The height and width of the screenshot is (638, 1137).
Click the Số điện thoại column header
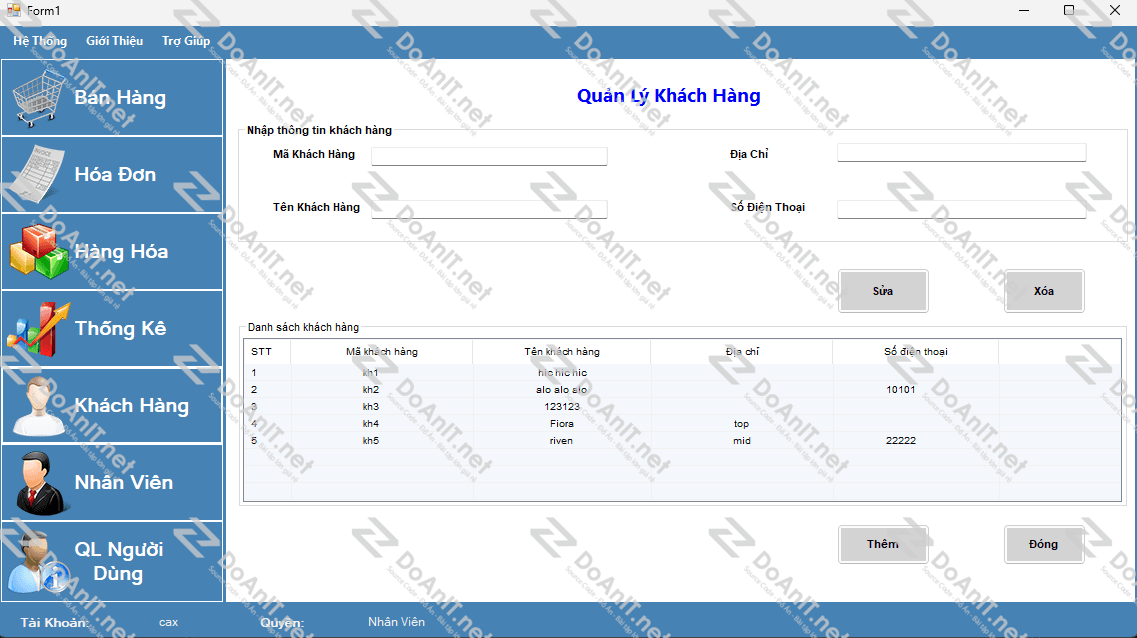pos(916,352)
